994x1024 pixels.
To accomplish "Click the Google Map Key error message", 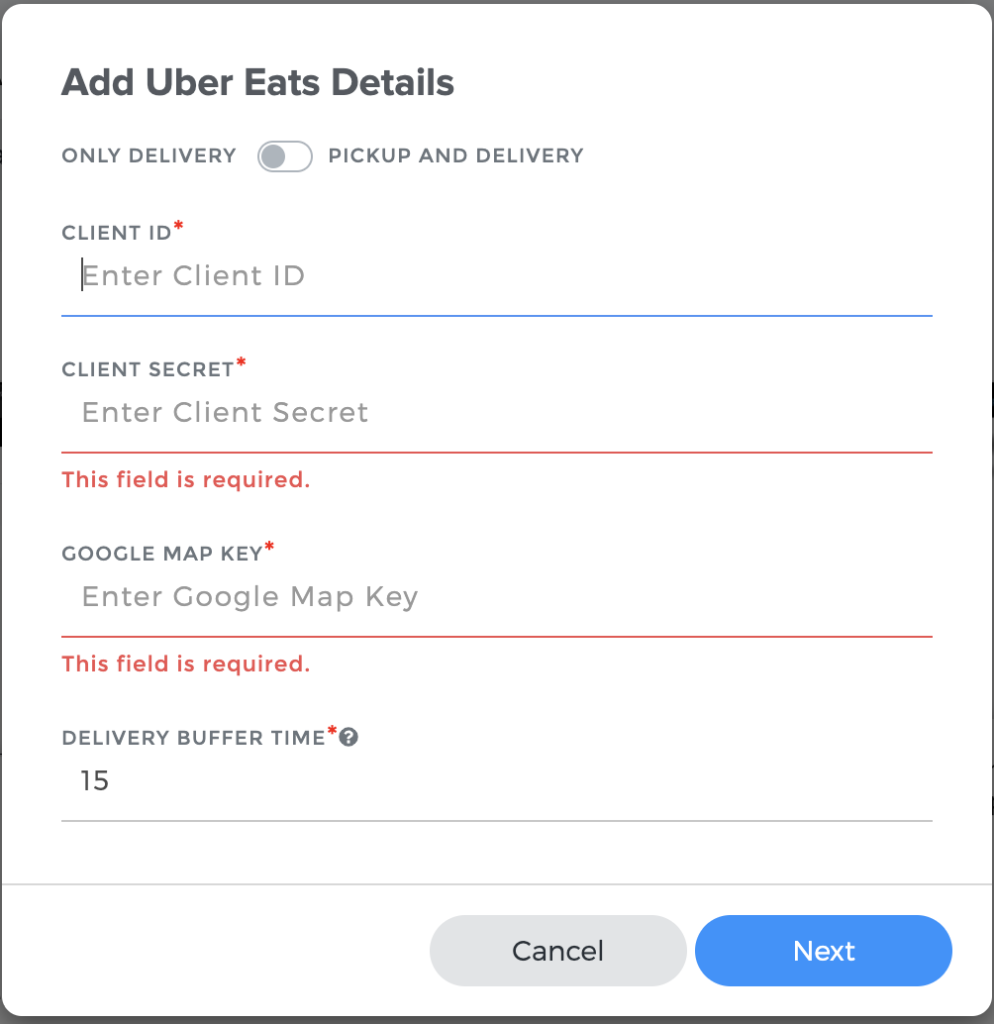I will coord(185,664).
